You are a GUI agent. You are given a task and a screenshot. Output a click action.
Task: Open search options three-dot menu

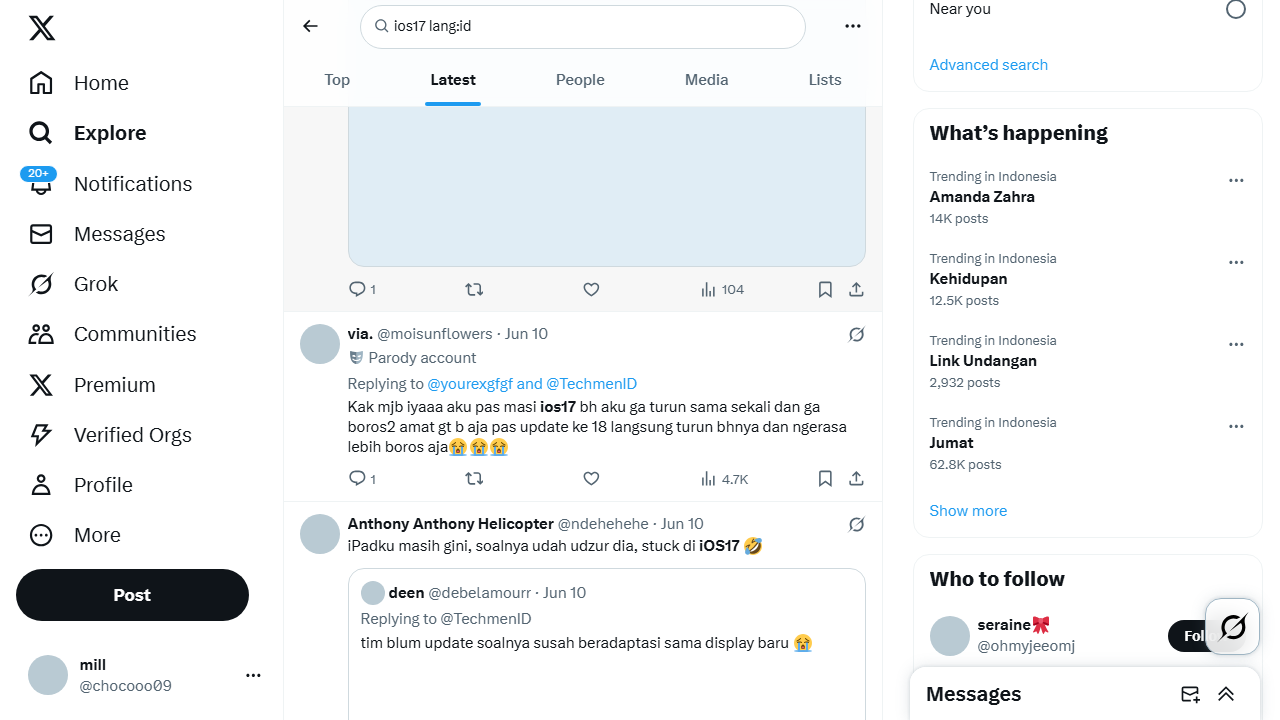(x=853, y=26)
